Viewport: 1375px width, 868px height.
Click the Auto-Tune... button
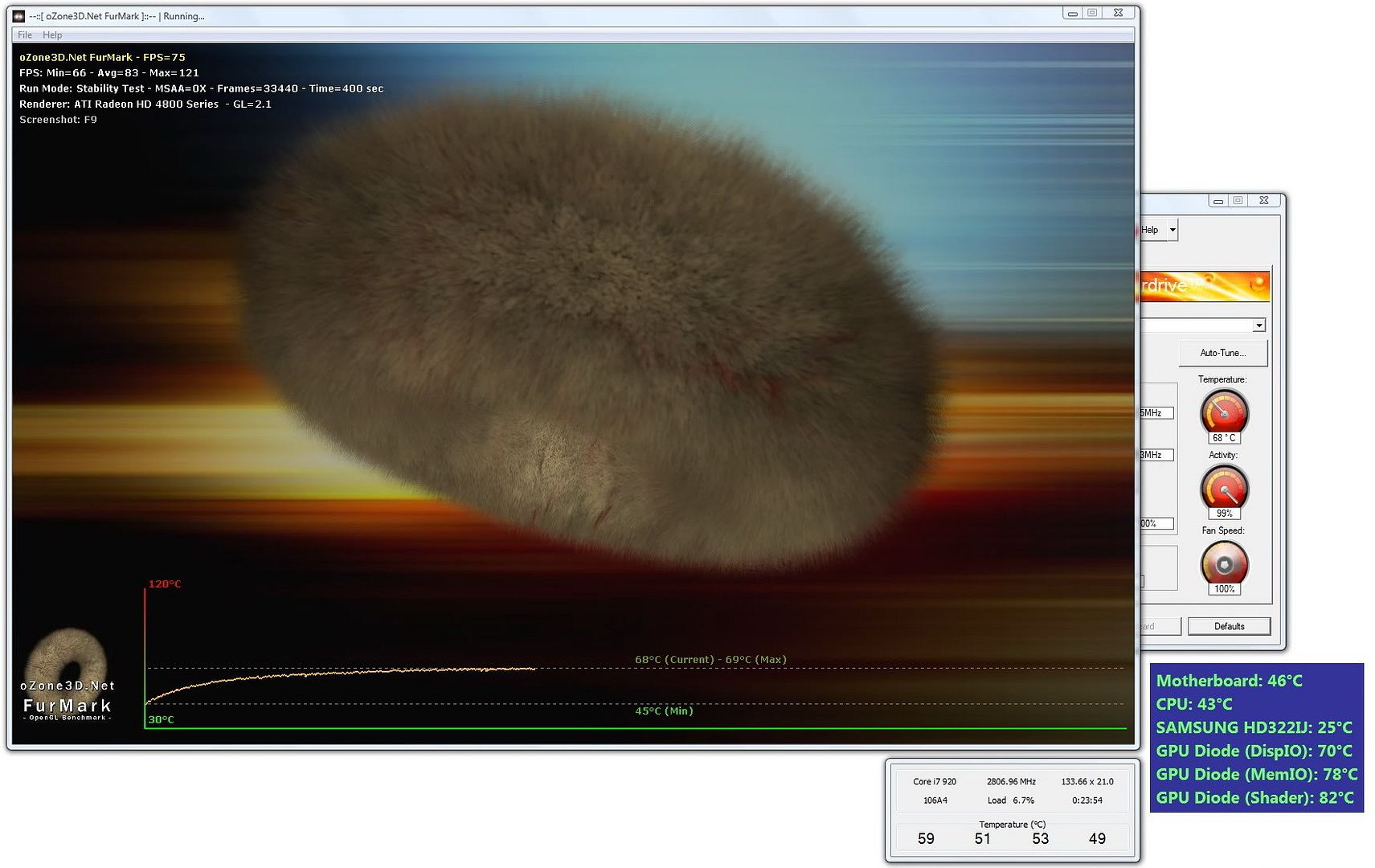1223,353
